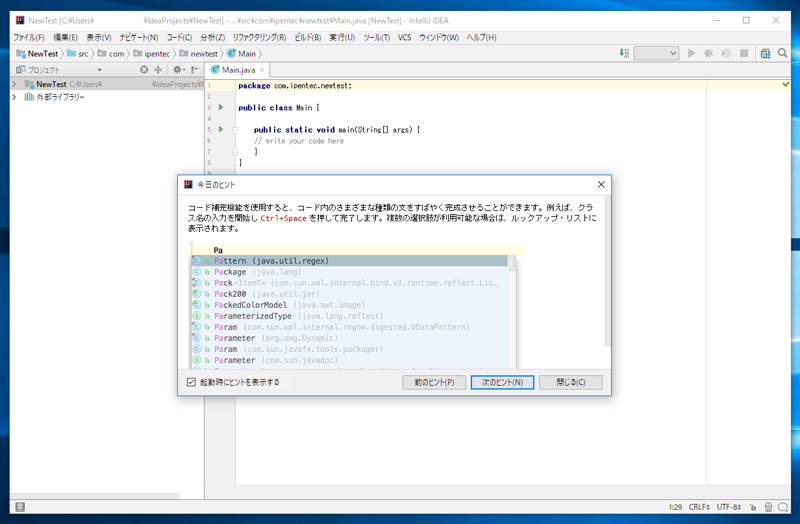Open the ツール(T) menu
Image resolution: width=800 pixels, height=524 pixels.
click(x=377, y=37)
